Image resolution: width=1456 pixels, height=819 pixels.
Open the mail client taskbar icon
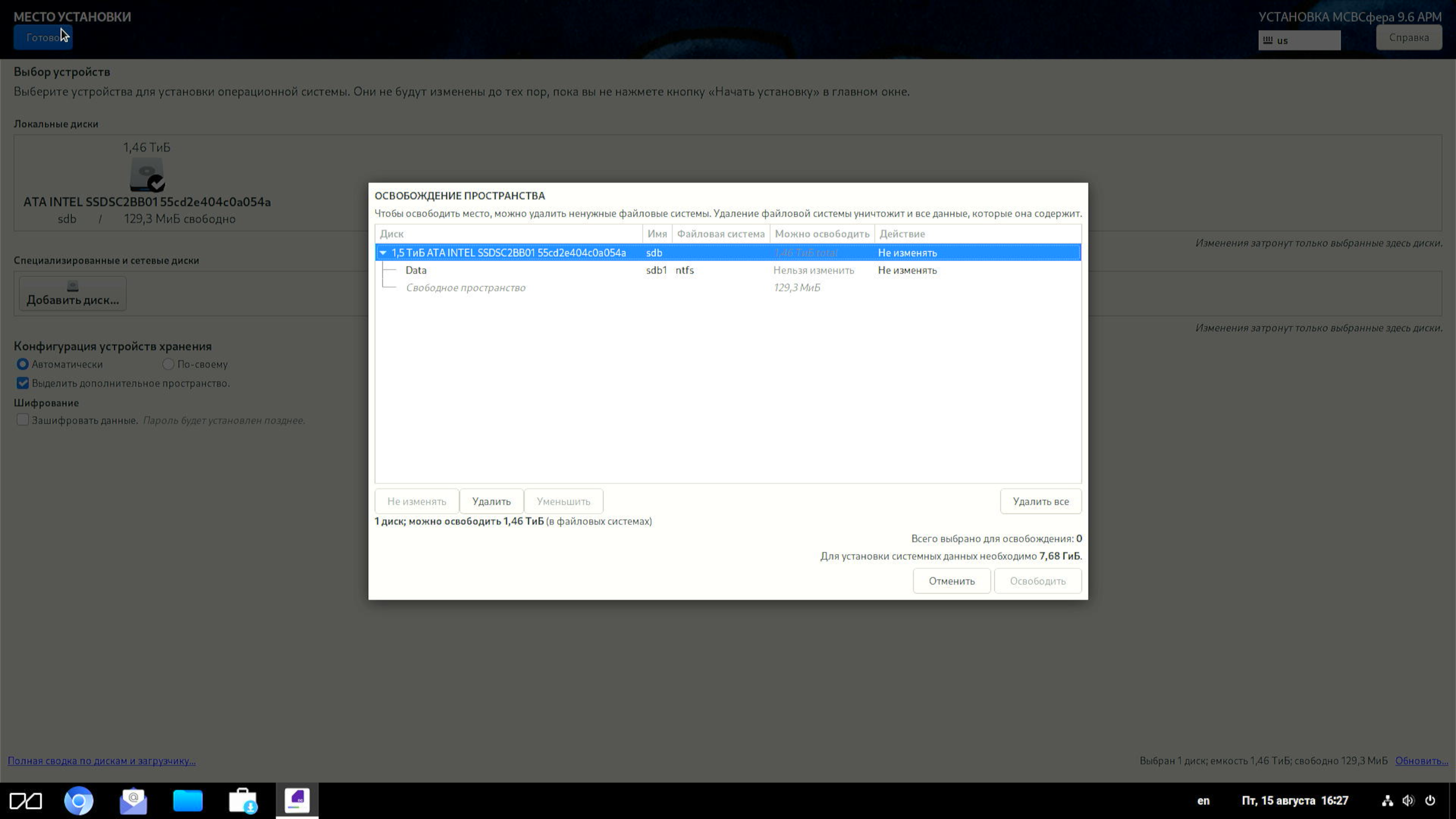(x=133, y=801)
